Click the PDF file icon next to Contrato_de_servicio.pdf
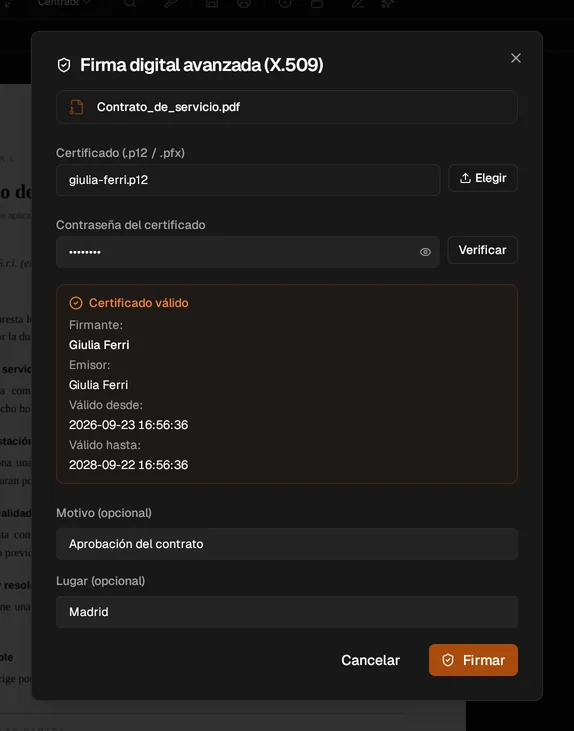Screen dimensions: 574x731 [x=76, y=107]
